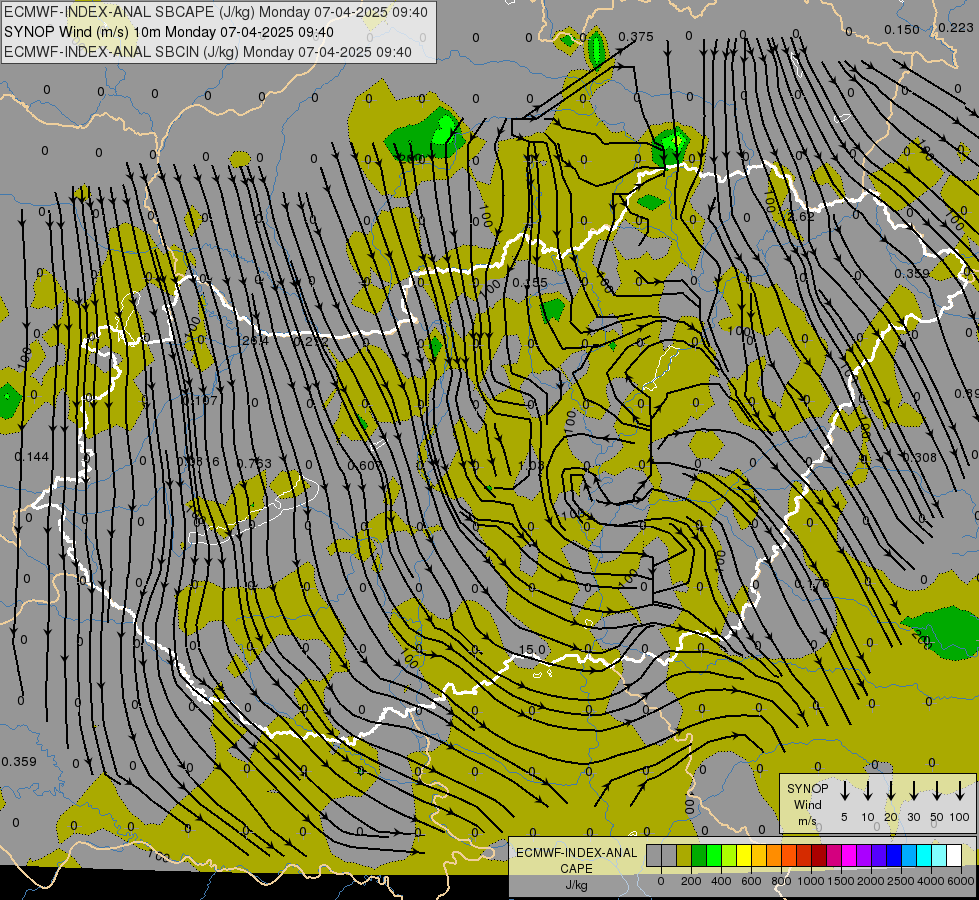Screen dimensions: 979x900
Task: Pick the pure yellow CAPE legend swatch
Action: [744, 856]
